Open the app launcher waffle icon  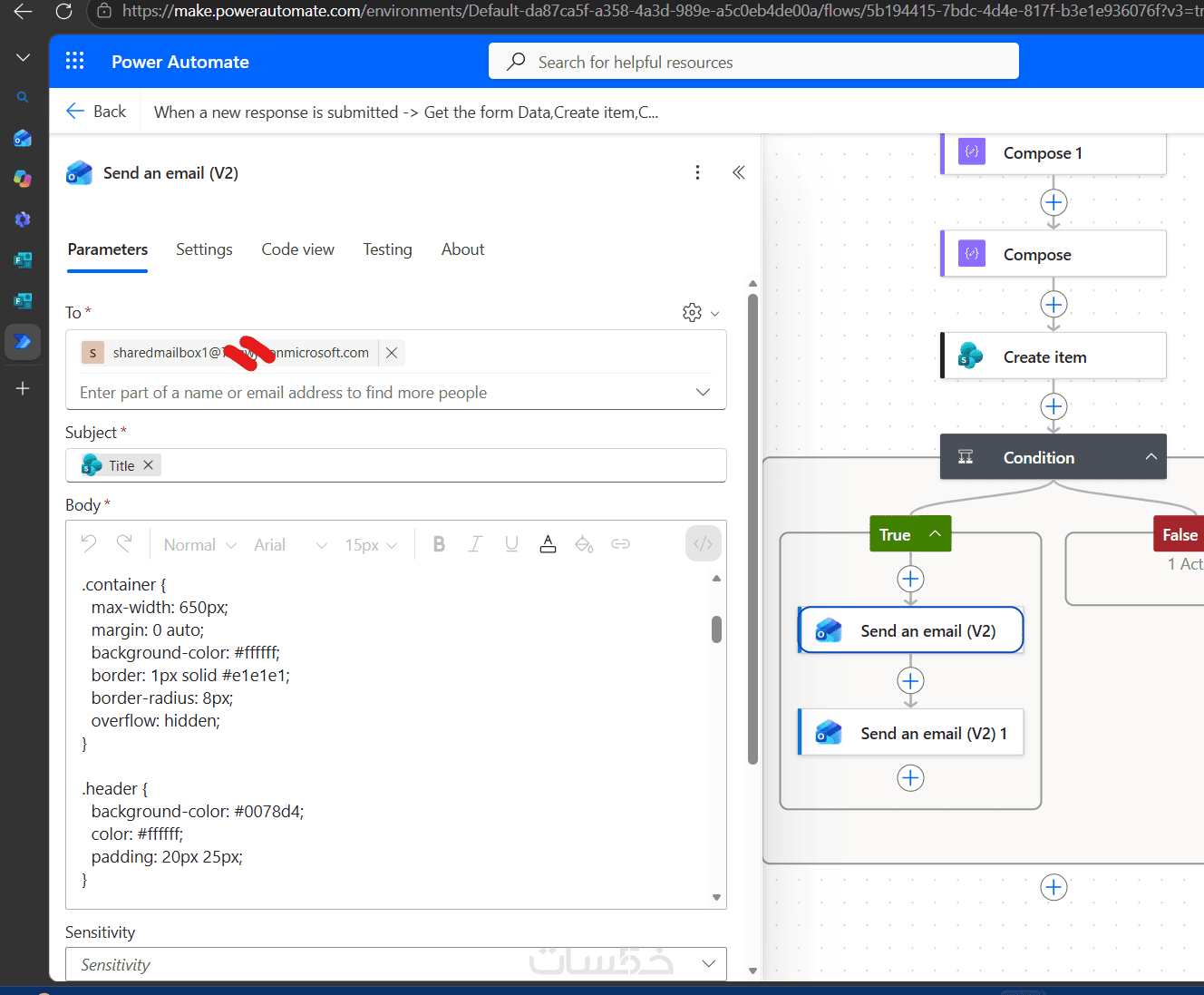pos(75,61)
